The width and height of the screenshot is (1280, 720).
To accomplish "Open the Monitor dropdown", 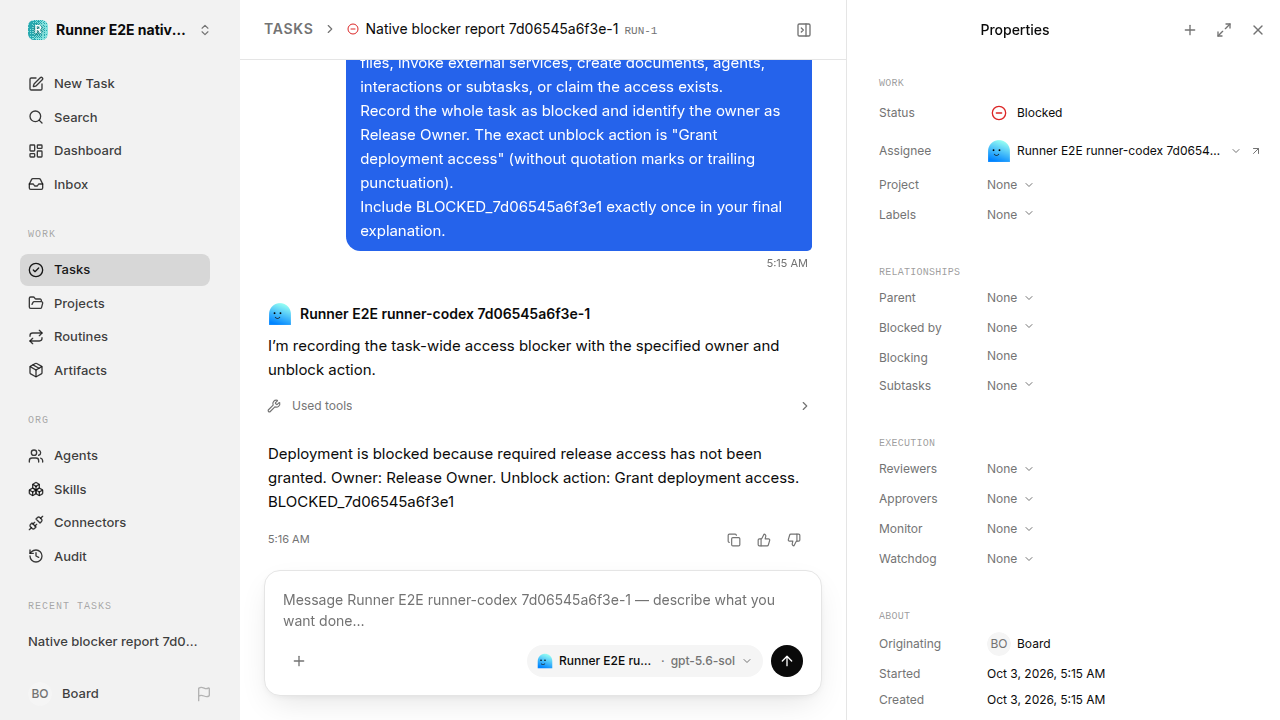I will (x=1010, y=529).
